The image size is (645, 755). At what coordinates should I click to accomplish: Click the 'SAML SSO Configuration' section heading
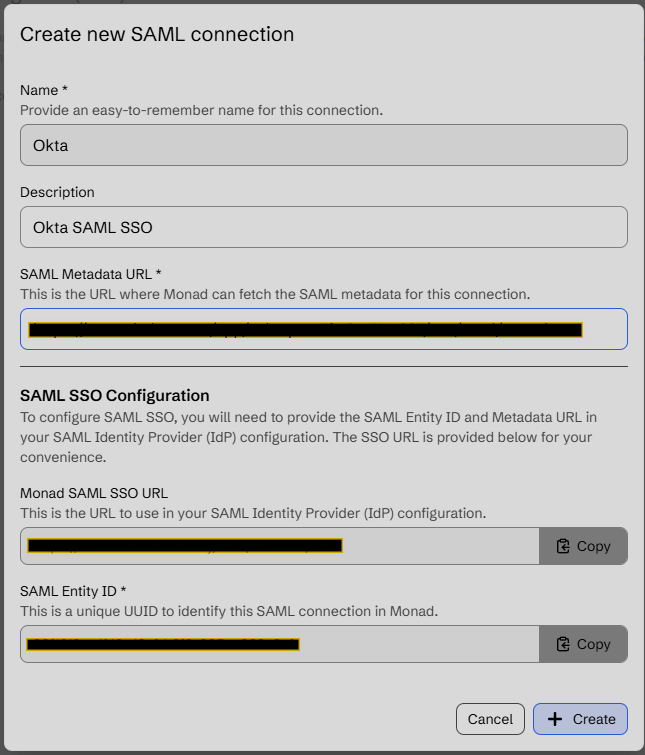click(x=114, y=395)
